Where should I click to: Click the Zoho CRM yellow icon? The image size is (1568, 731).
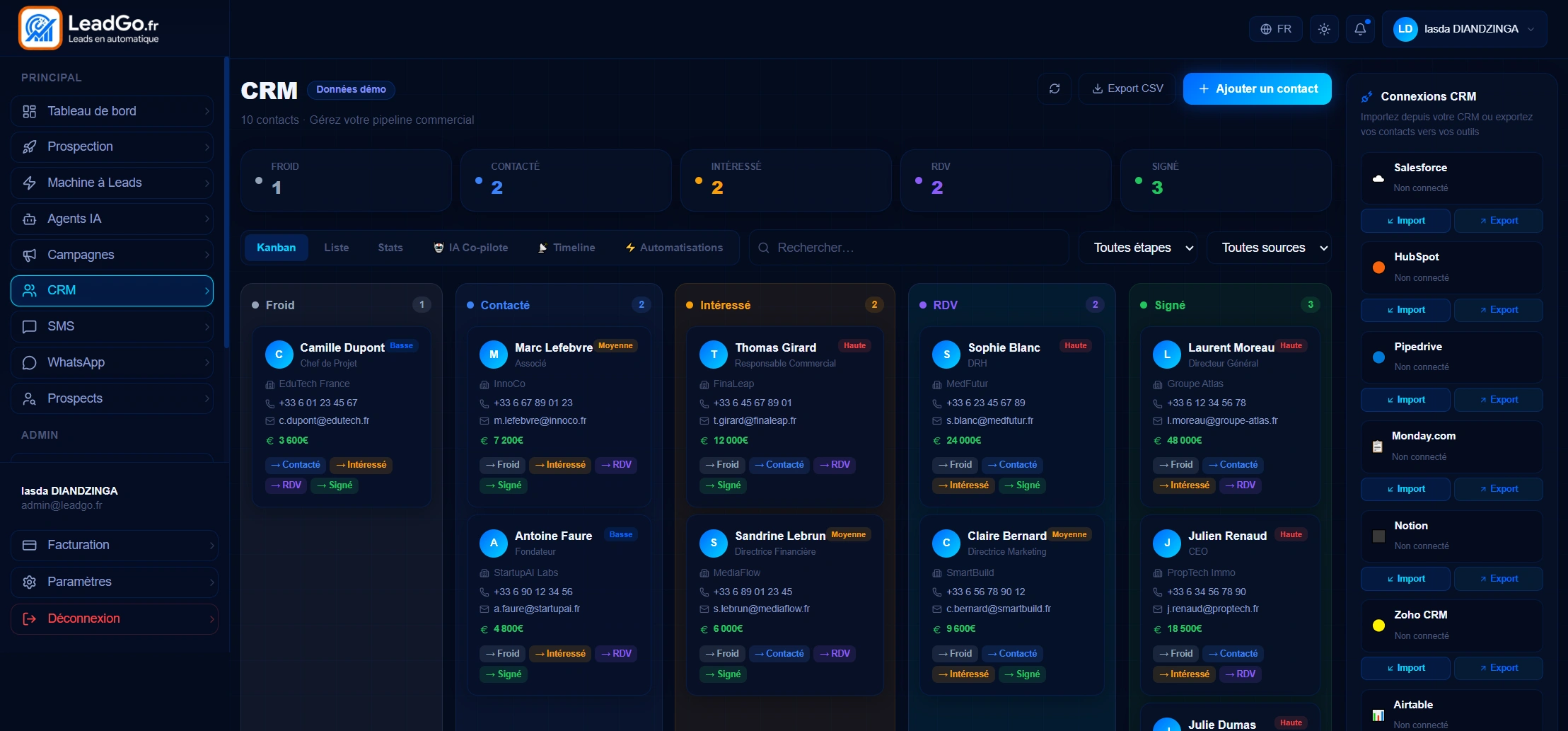point(1378,626)
